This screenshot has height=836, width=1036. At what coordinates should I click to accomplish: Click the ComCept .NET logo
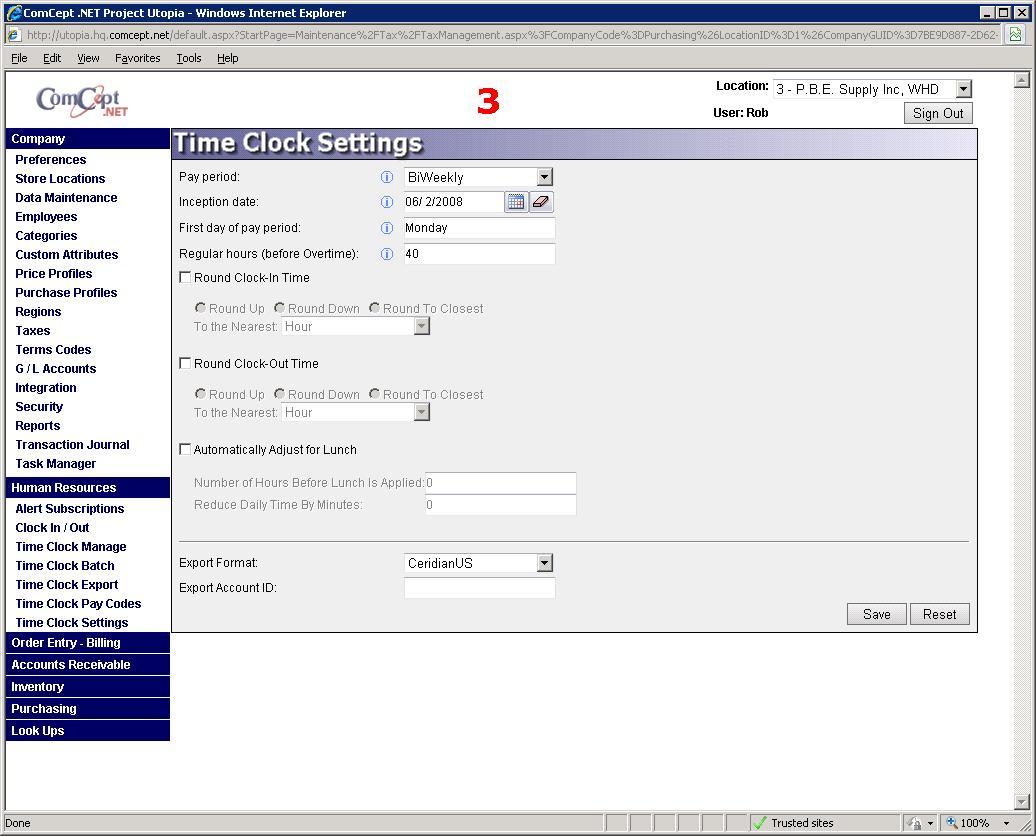[82, 101]
